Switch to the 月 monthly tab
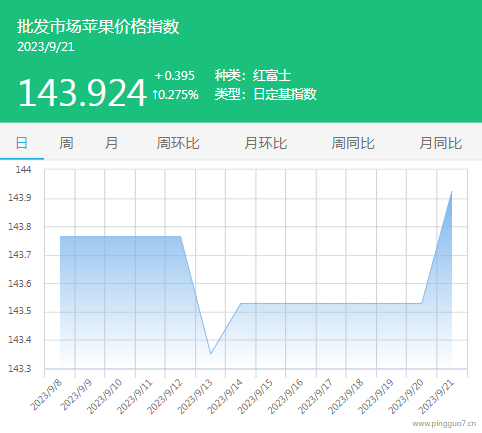This screenshot has width=482, height=433. (111, 143)
